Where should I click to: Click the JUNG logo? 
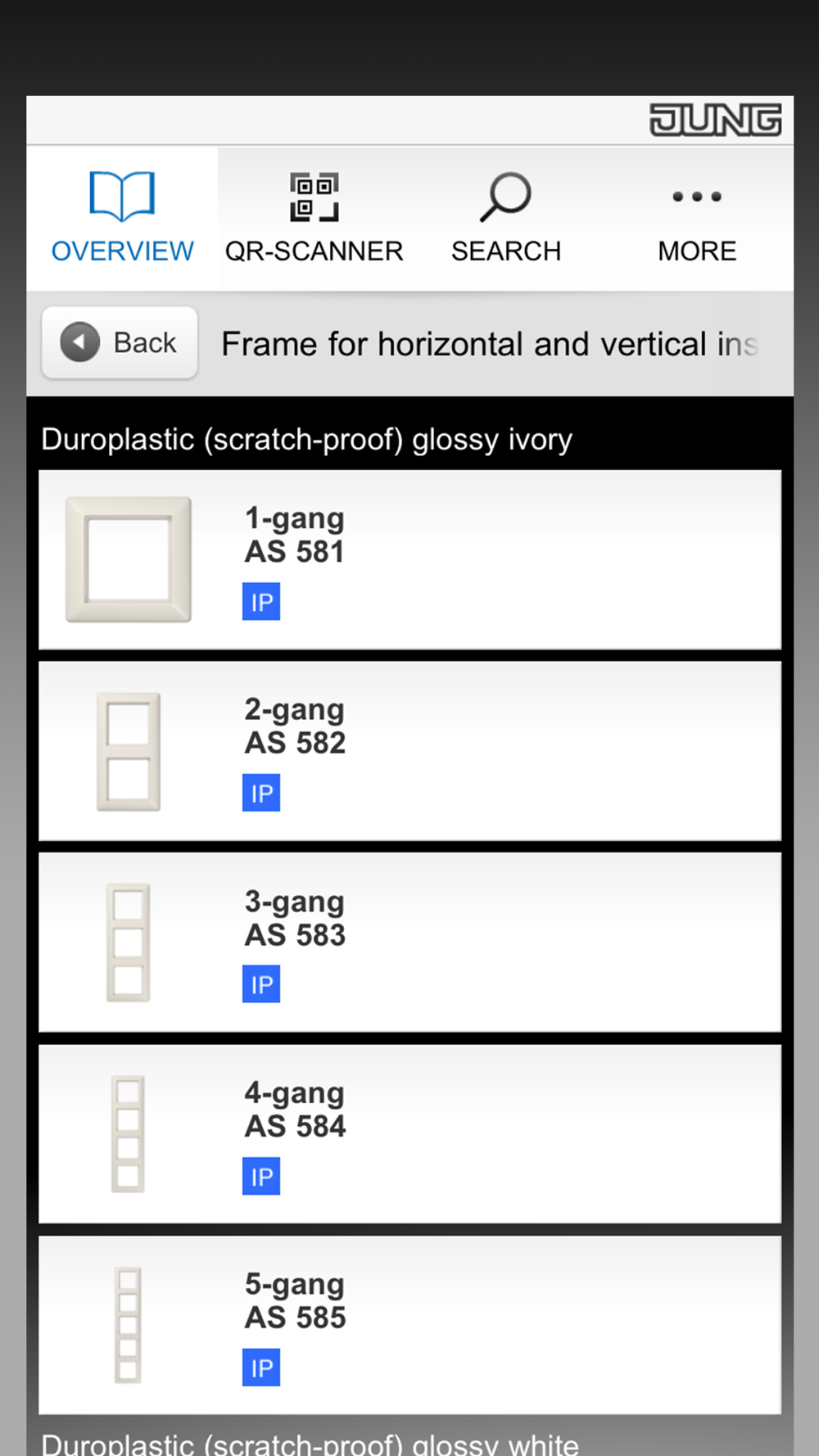[x=715, y=120]
